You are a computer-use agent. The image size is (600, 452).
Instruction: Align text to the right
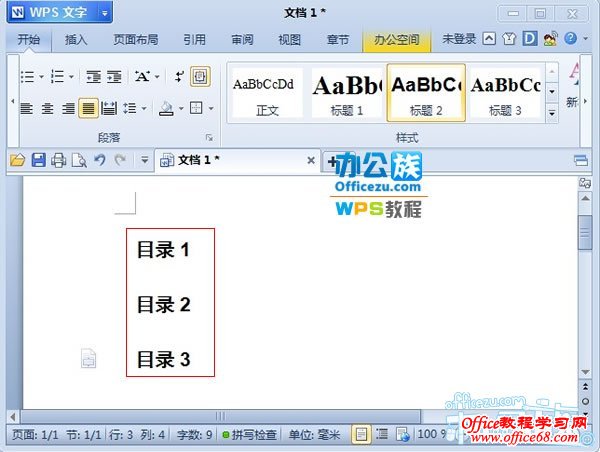tap(68, 108)
